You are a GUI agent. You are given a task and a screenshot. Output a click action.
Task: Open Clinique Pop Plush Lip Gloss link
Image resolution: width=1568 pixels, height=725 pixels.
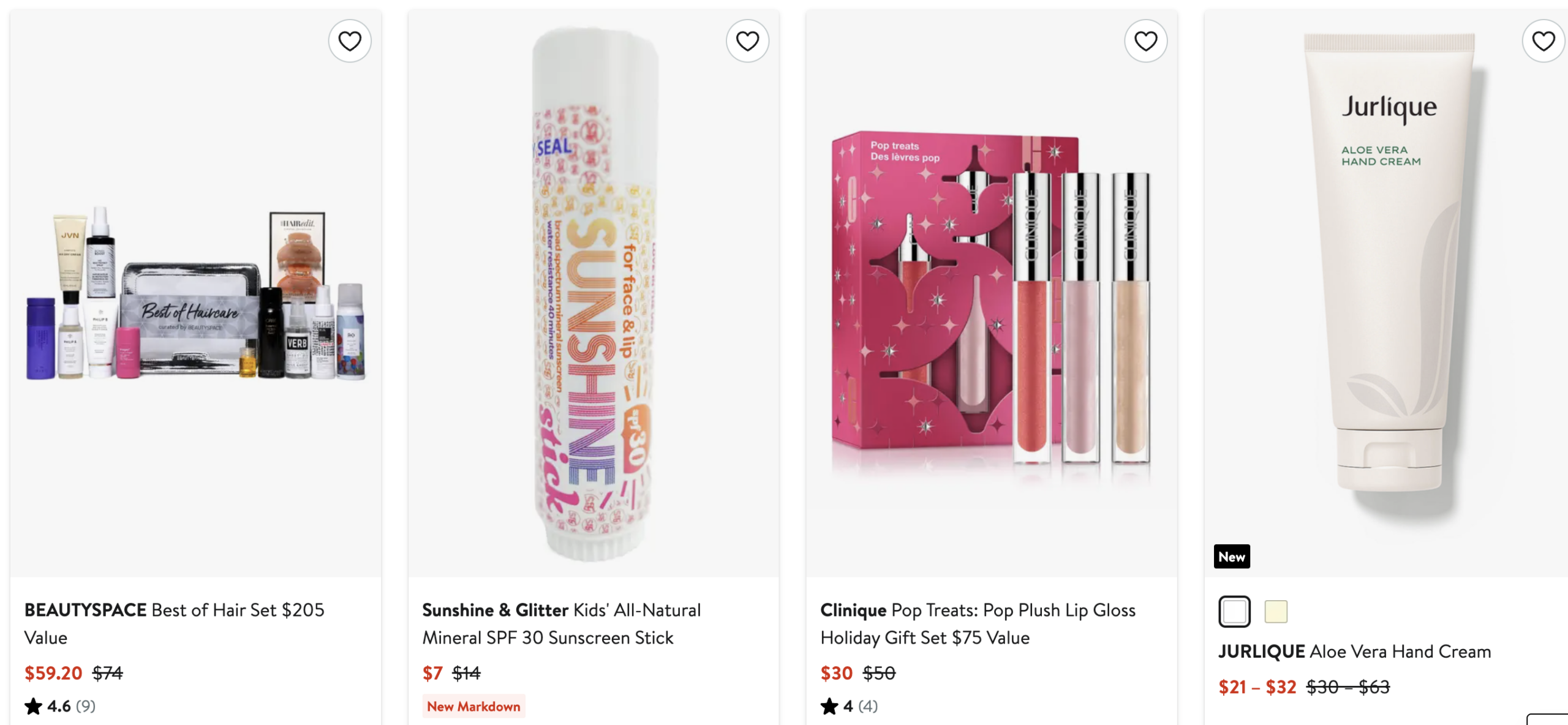[978, 623]
